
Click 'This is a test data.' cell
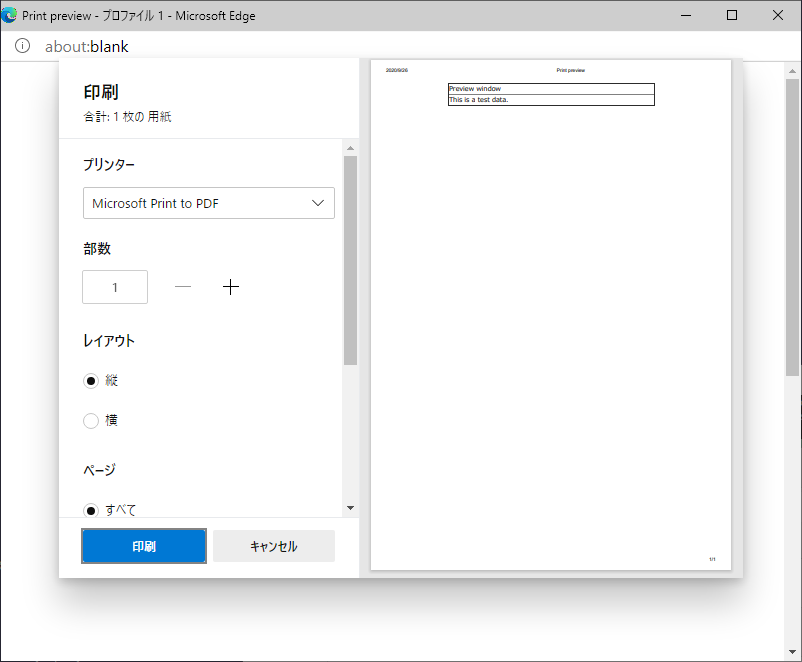pyautogui.click(x=551, y=100)
